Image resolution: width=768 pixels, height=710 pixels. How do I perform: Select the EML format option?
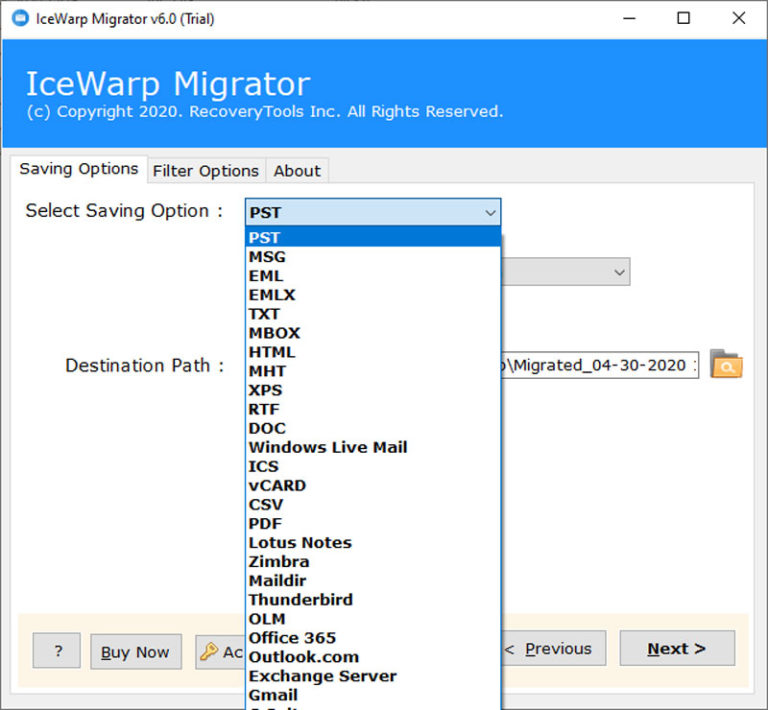[373, 276]
